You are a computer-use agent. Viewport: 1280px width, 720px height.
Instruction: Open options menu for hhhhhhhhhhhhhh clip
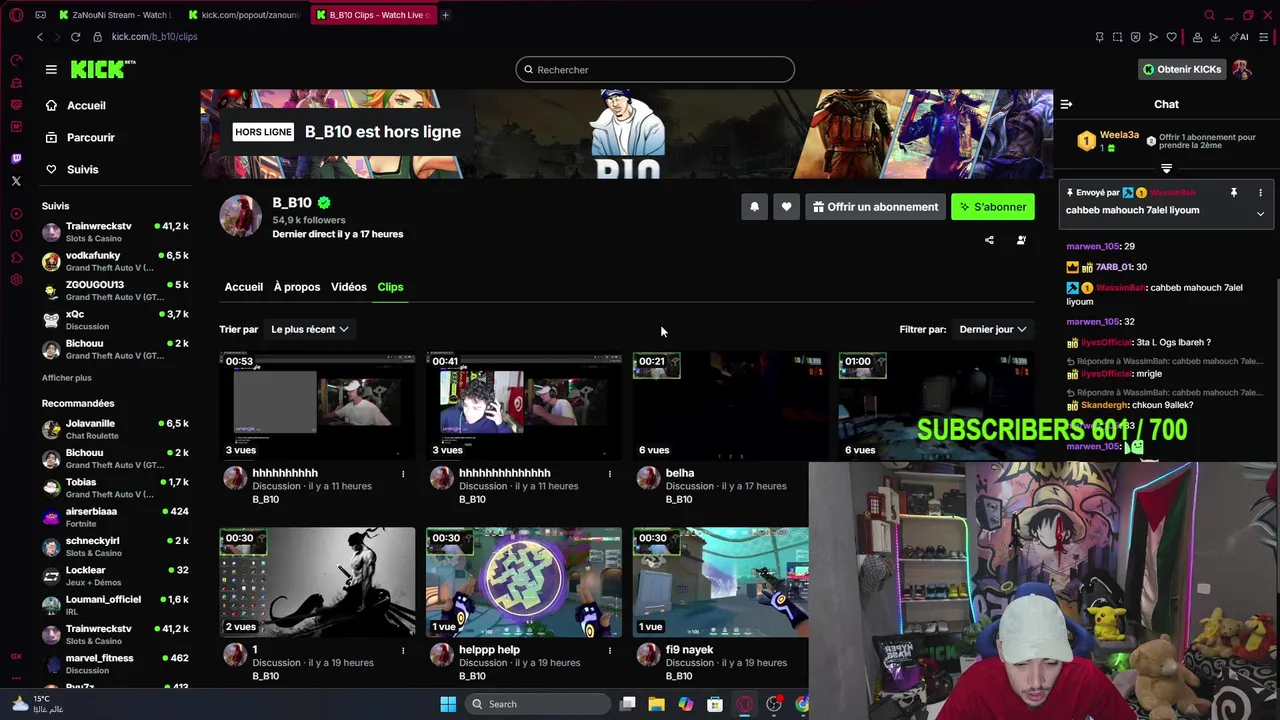tap(610, 473)
